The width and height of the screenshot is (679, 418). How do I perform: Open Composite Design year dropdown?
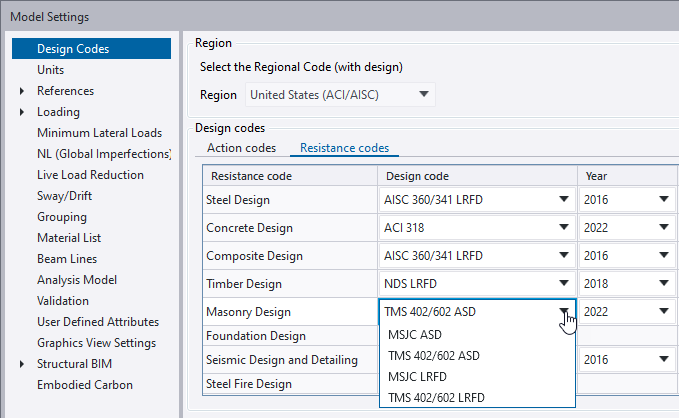pos(663,255)
